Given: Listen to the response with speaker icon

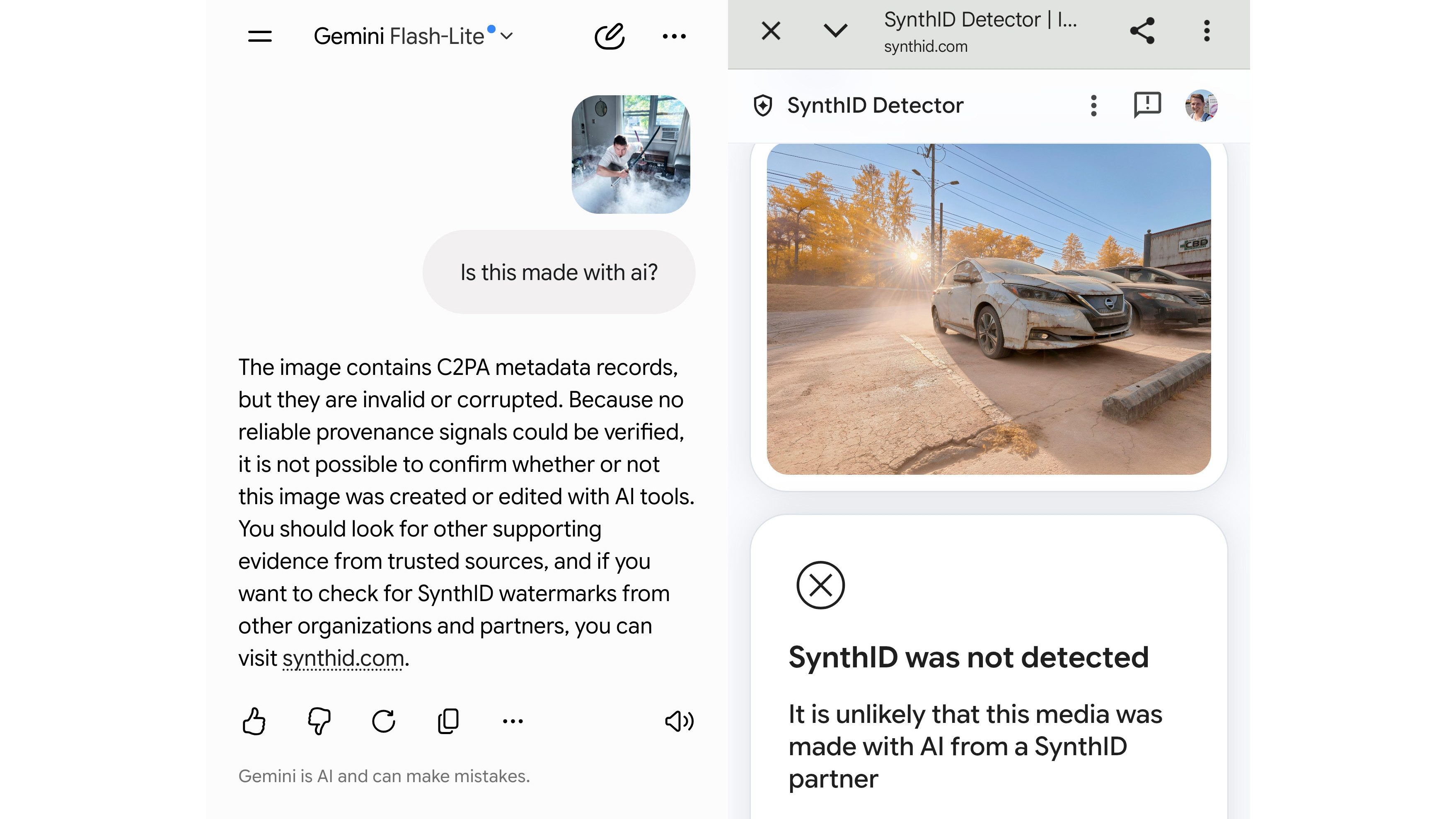Looking at the screenshot, I should pos(680,721).
